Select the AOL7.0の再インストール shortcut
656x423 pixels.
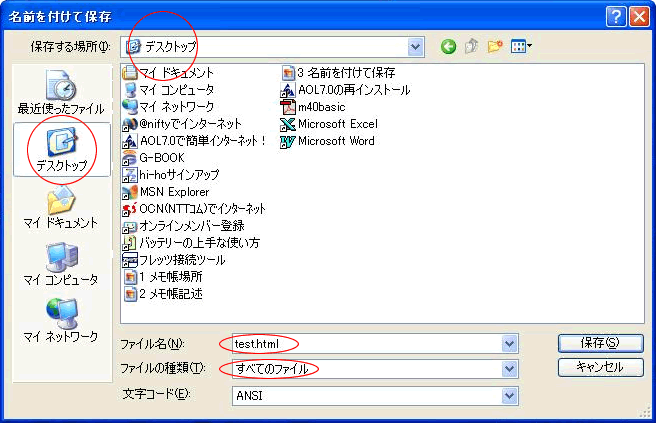pyautogui.click(x=346, y=90)
